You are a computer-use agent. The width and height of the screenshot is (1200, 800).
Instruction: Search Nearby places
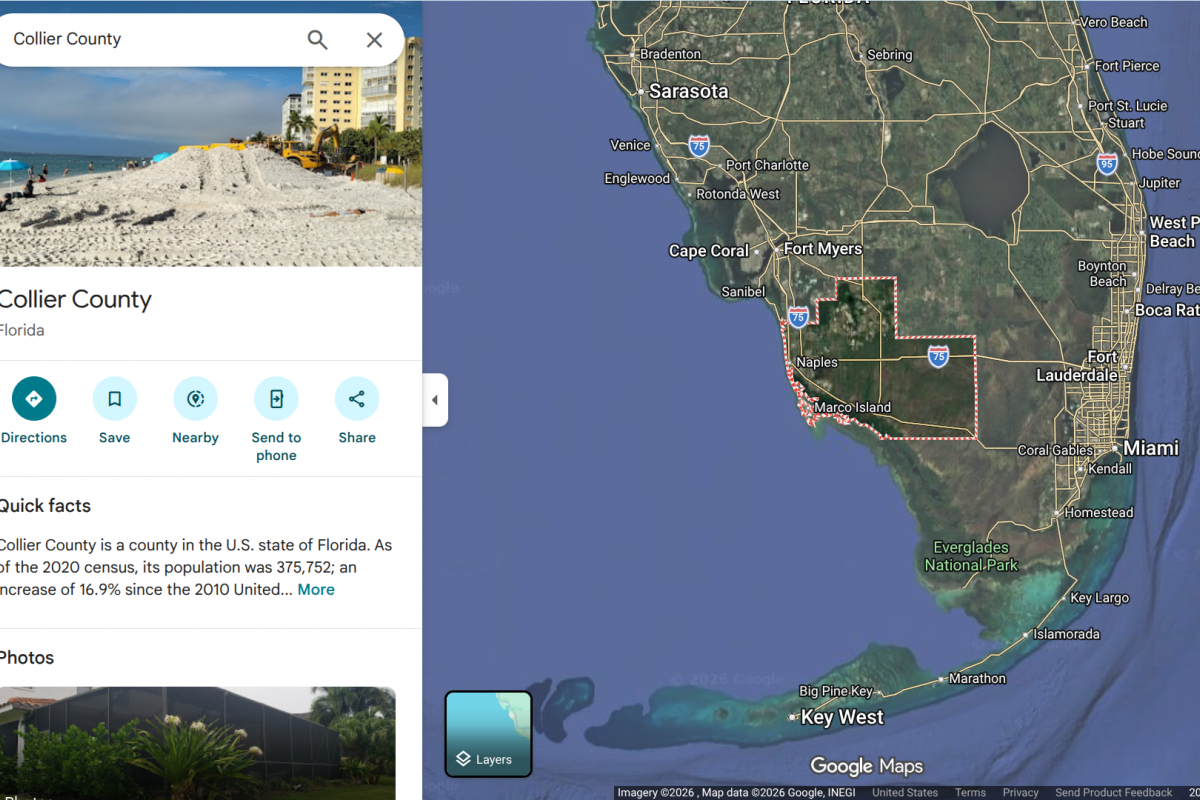(x=195, y=399)
